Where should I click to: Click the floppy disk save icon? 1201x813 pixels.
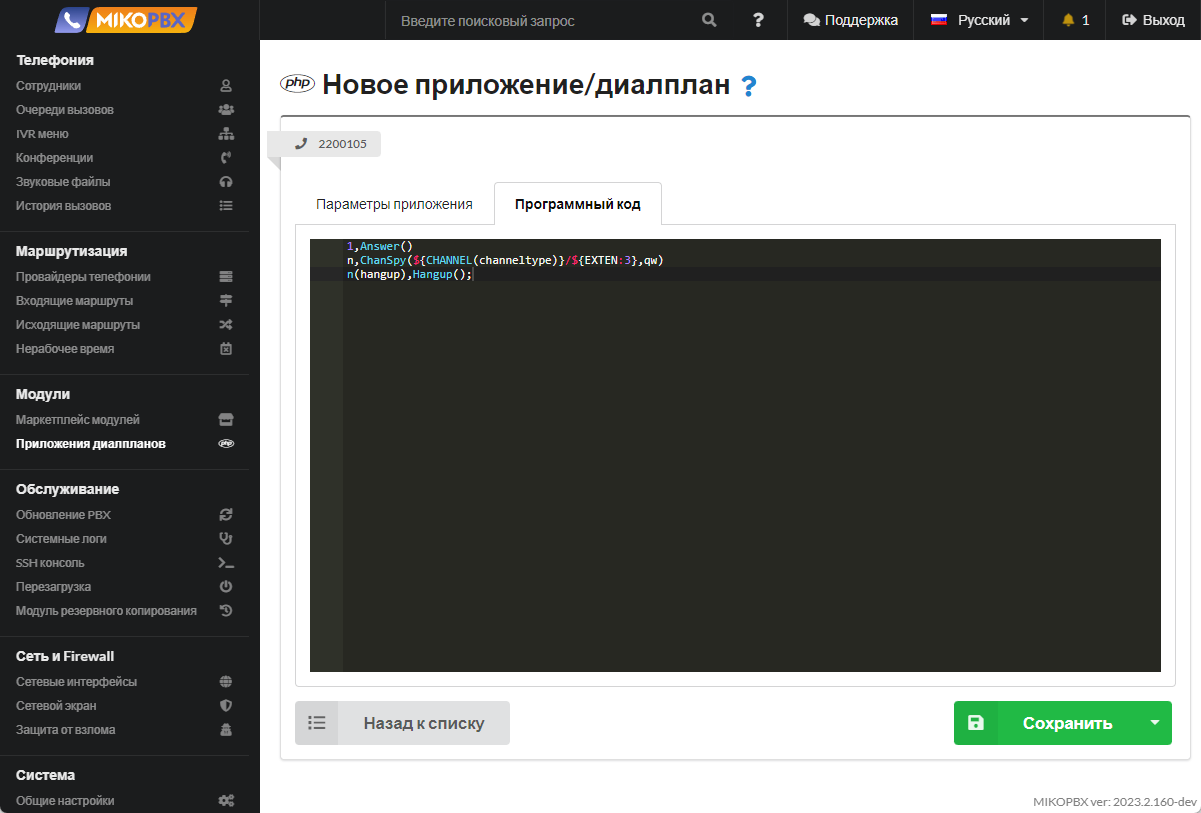point(976,723)
